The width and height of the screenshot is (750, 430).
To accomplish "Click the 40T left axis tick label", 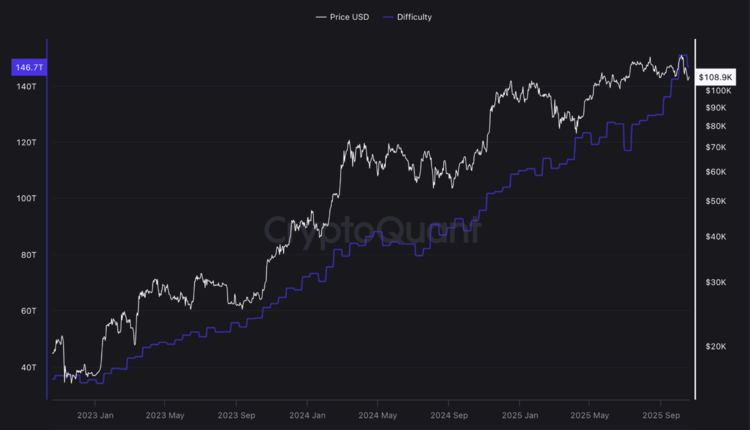I will 27,367.
